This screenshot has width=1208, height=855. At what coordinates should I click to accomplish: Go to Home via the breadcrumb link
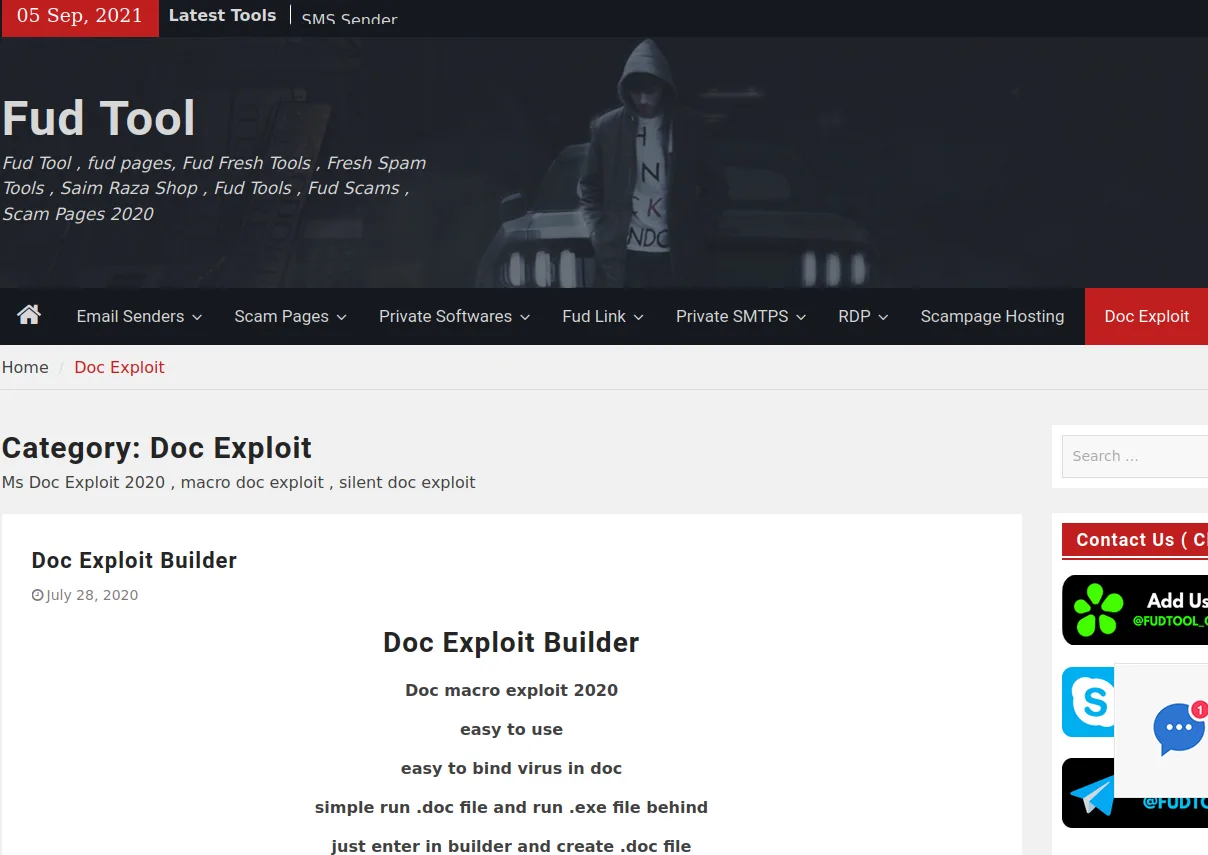[24, 367]
